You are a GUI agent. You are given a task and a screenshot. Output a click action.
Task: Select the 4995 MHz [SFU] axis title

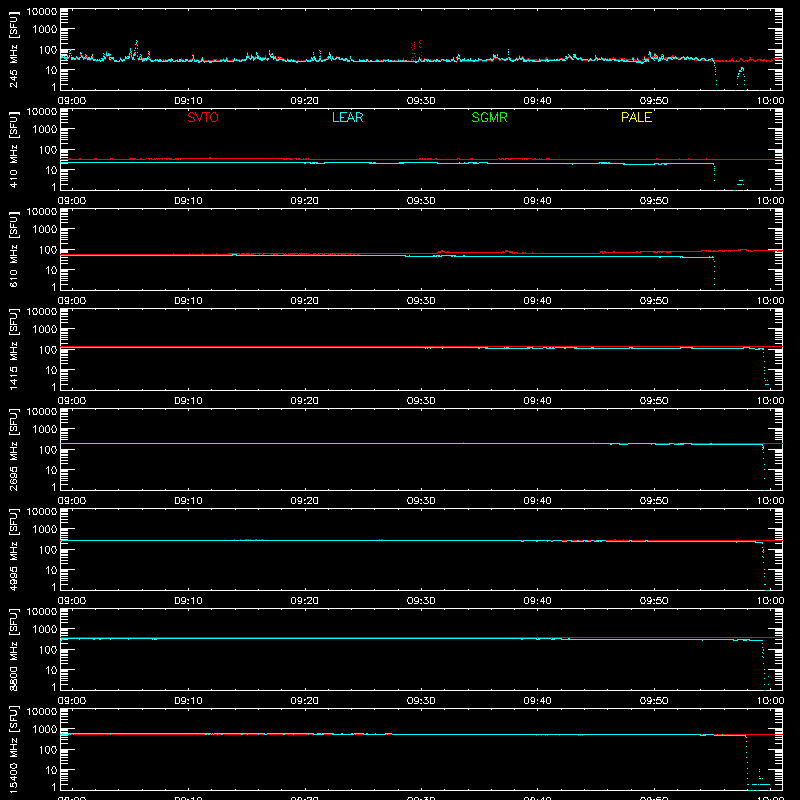[x=14, y=549]
